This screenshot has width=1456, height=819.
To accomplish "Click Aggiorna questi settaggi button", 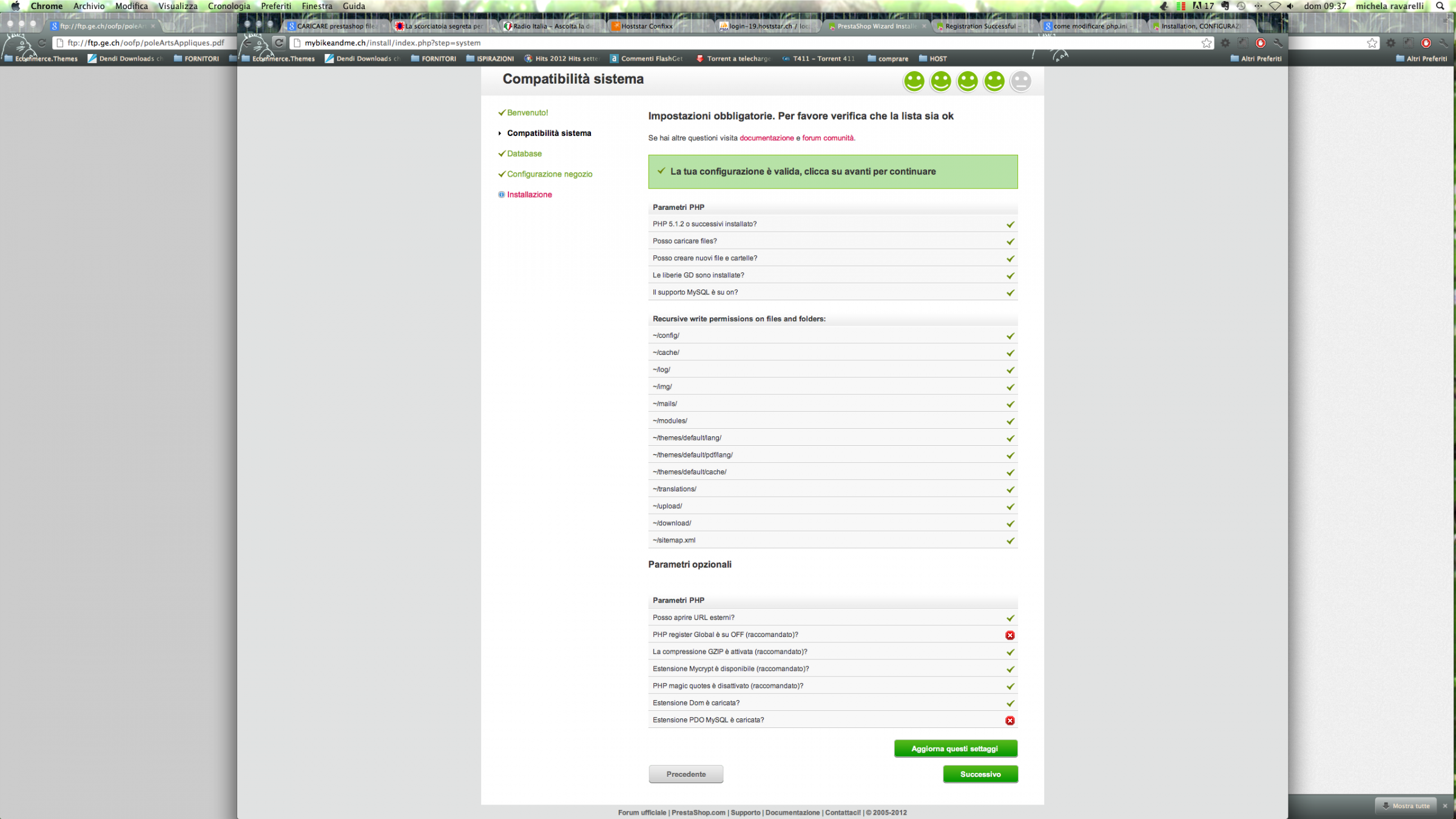I will click(x=955, y=749).
